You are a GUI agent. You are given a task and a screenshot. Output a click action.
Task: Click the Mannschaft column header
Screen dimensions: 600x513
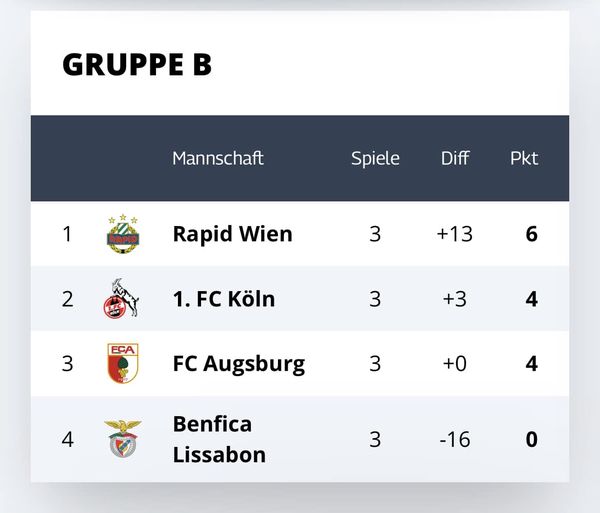pos(218,158)
